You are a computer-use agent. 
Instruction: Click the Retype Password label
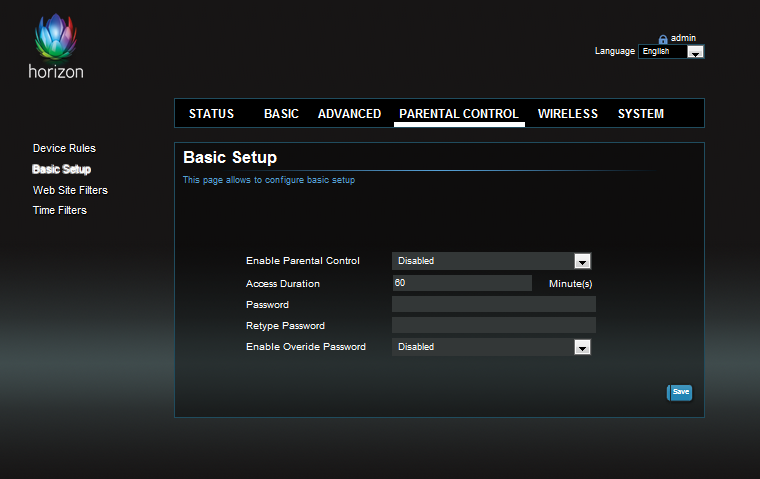285,326
